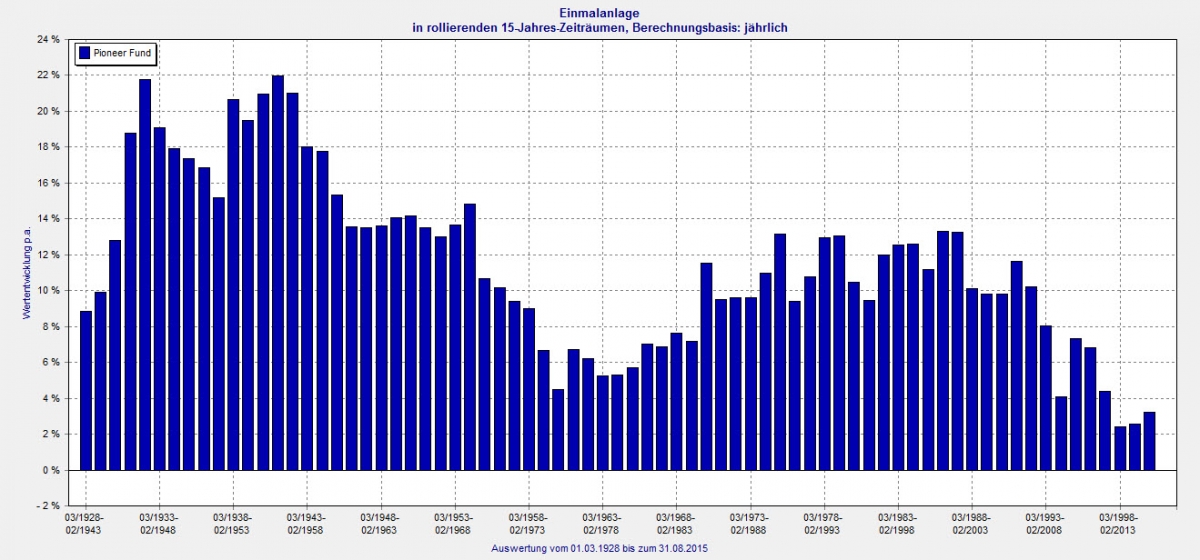
Task: Select the 03/1943-02/1958 x-axis label
Action: 308,523
